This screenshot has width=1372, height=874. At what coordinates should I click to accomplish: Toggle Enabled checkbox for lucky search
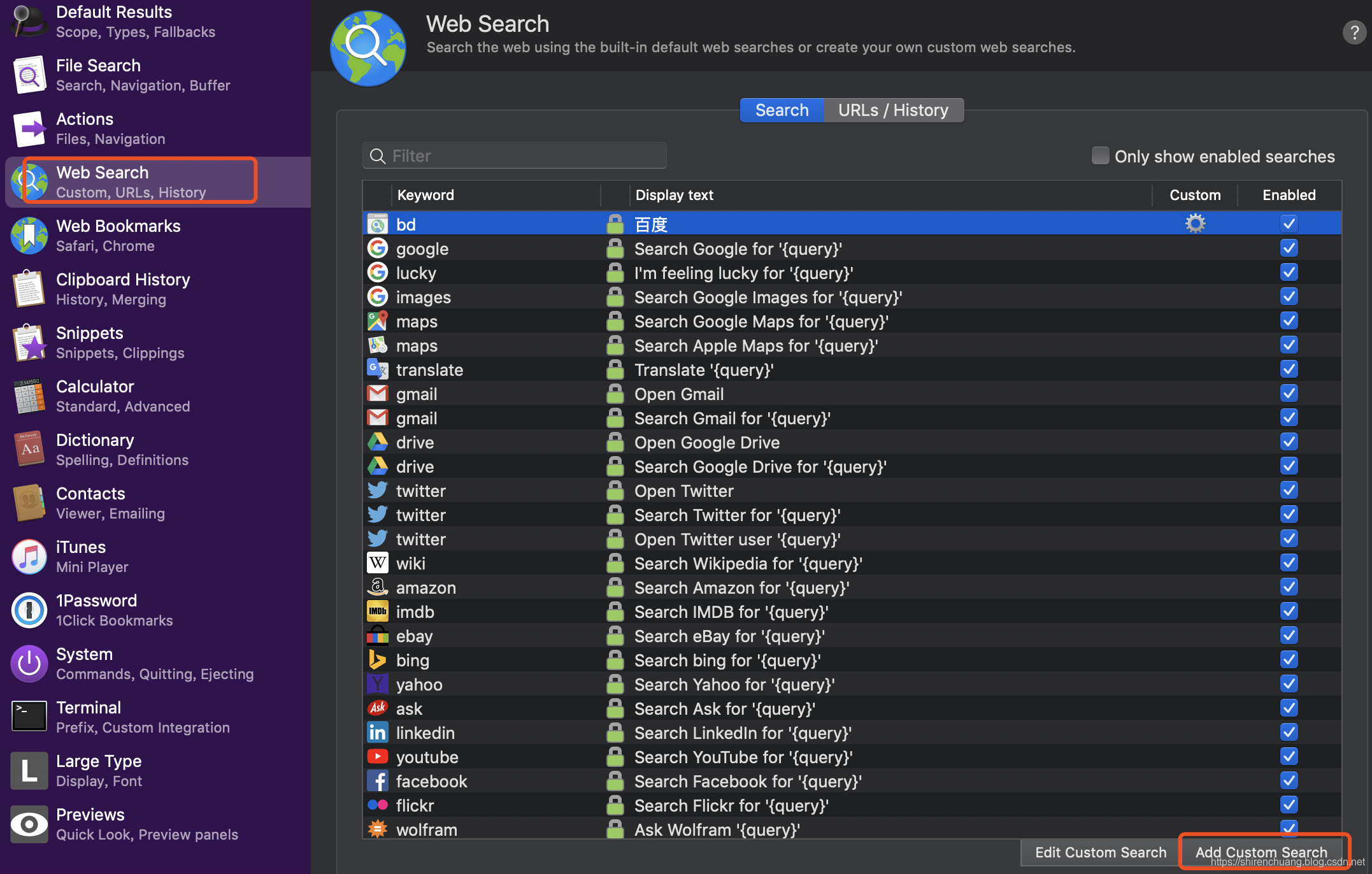1289,272
